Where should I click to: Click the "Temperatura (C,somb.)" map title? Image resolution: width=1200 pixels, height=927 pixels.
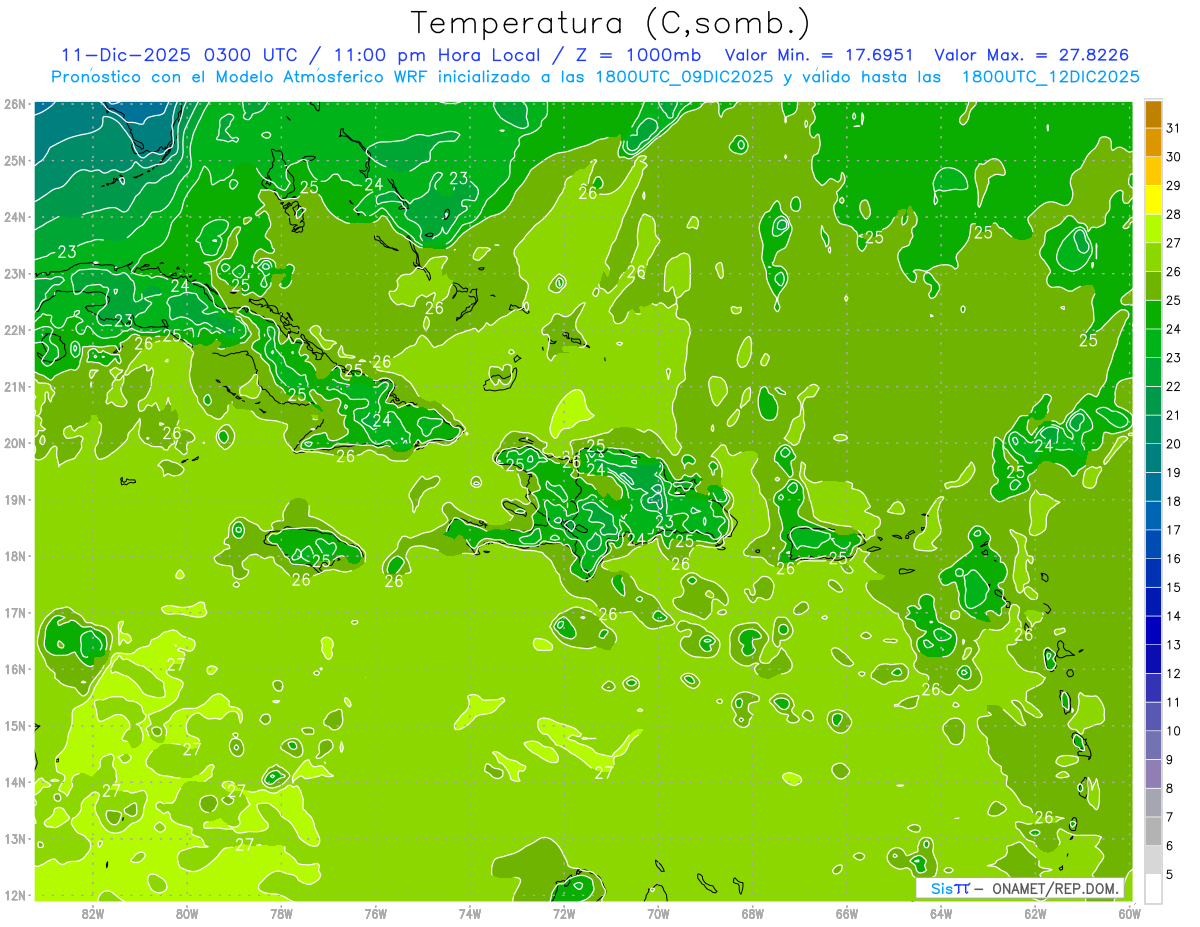coord(611,23)
